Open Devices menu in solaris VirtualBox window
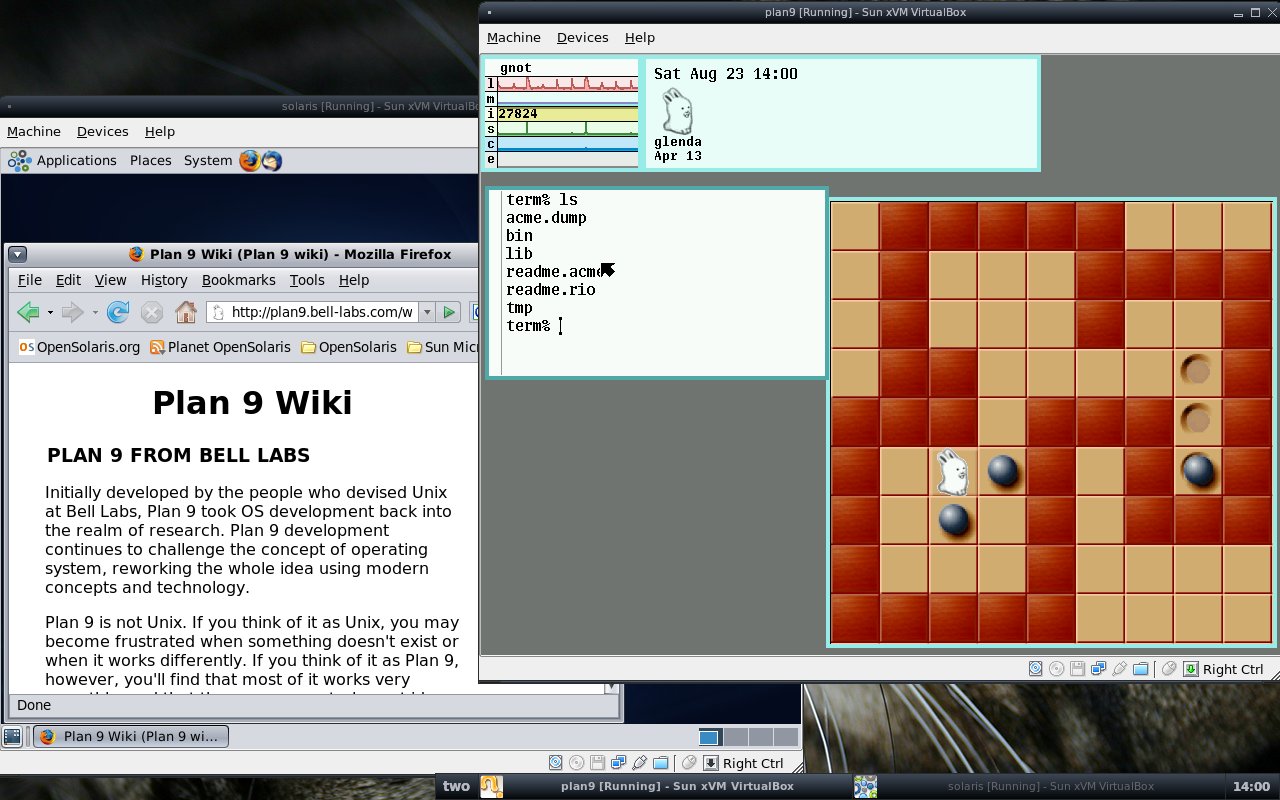The width and height of the screenshot is (1280, 800). 102,131
